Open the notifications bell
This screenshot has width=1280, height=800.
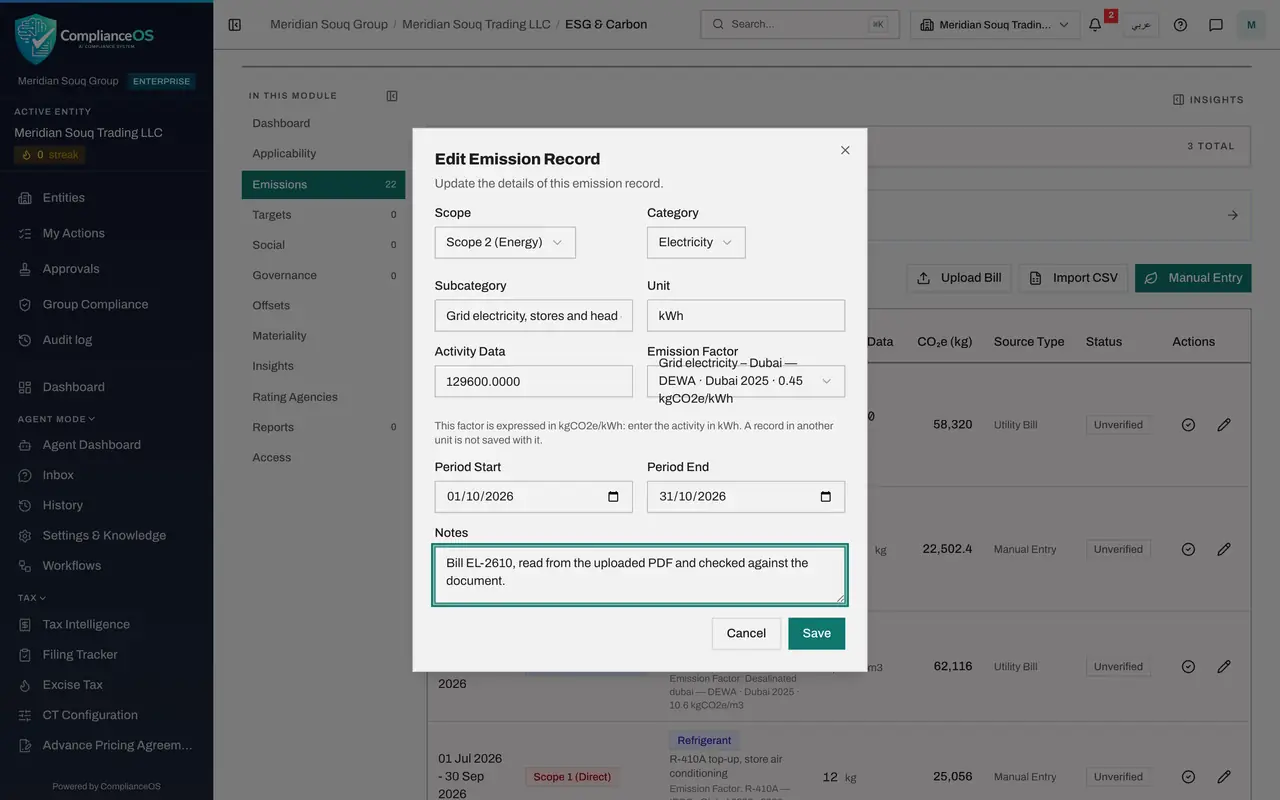point(1095,25)
